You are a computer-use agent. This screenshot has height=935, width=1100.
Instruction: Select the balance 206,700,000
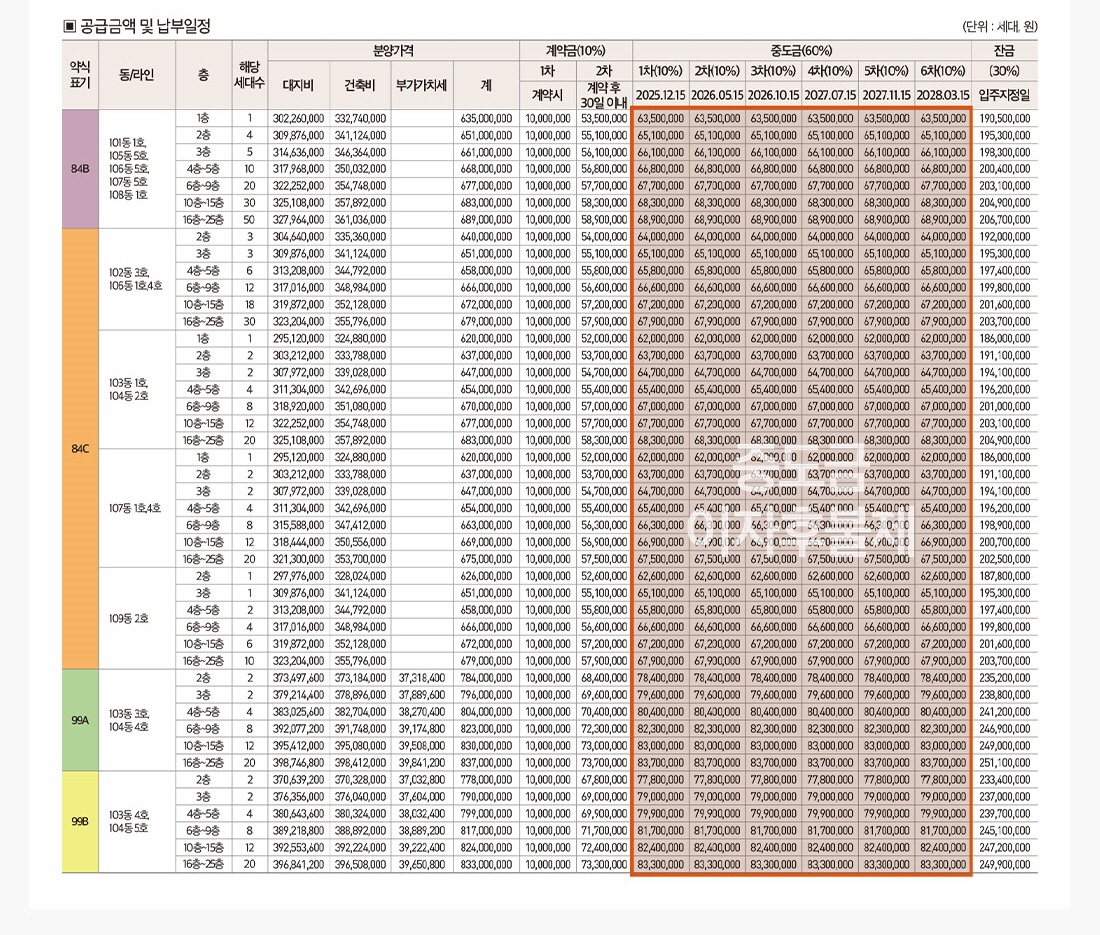(1005, 220)
